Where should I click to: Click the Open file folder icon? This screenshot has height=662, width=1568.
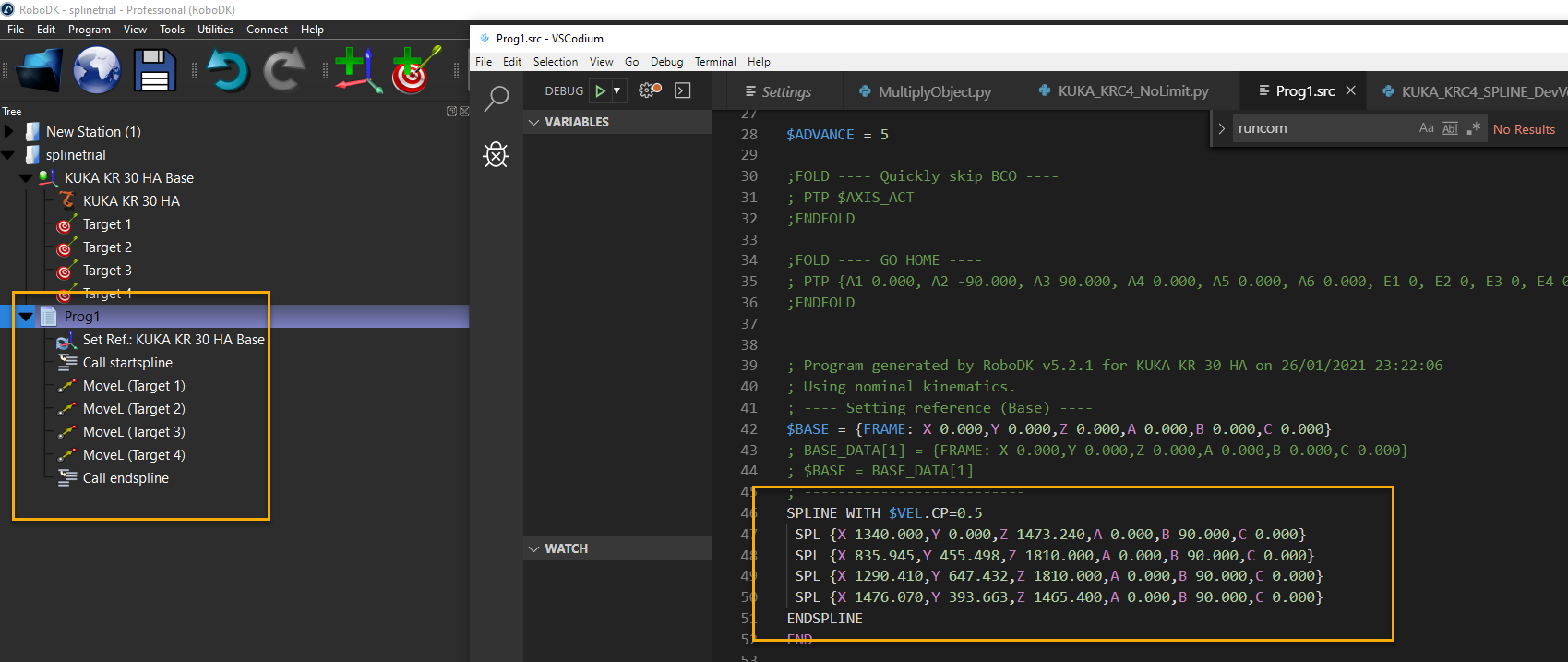(x=39, y=71)
